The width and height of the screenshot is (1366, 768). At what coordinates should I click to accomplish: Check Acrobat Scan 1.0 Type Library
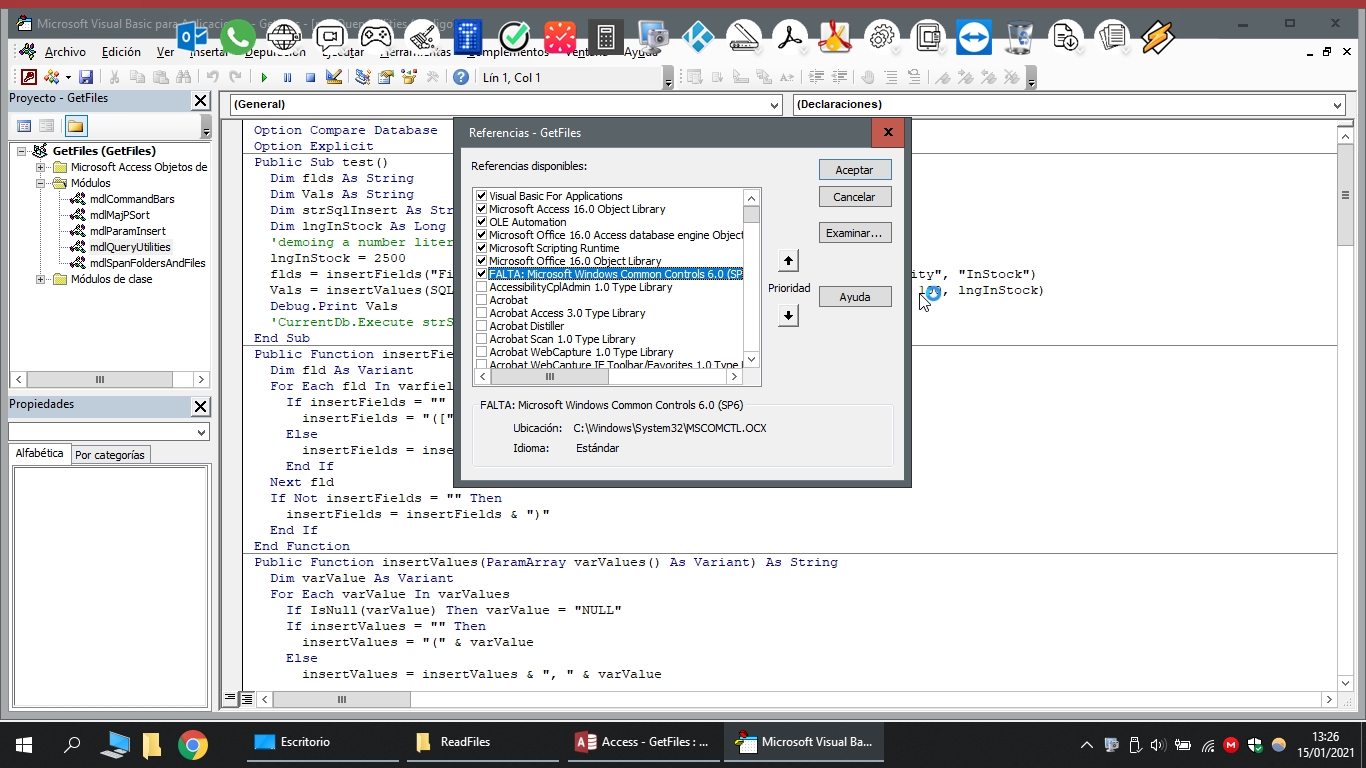click(x=482, y=339)
